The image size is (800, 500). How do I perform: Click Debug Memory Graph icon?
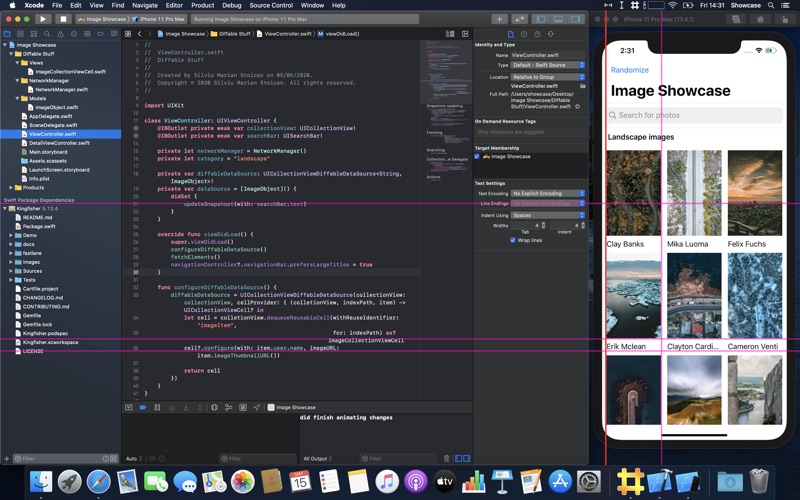coord(229,407)
